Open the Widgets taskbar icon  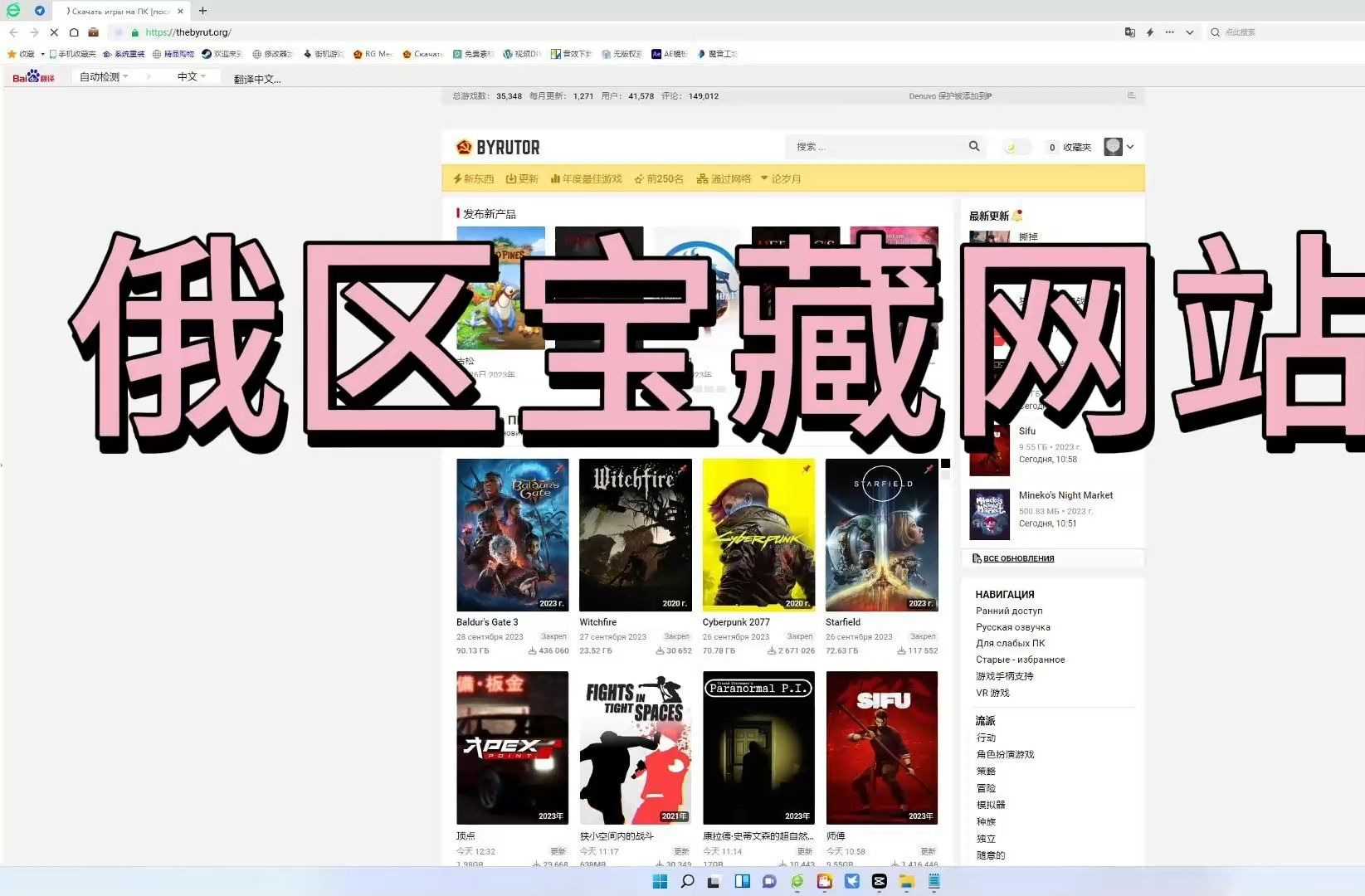click(x=742, y=881)
